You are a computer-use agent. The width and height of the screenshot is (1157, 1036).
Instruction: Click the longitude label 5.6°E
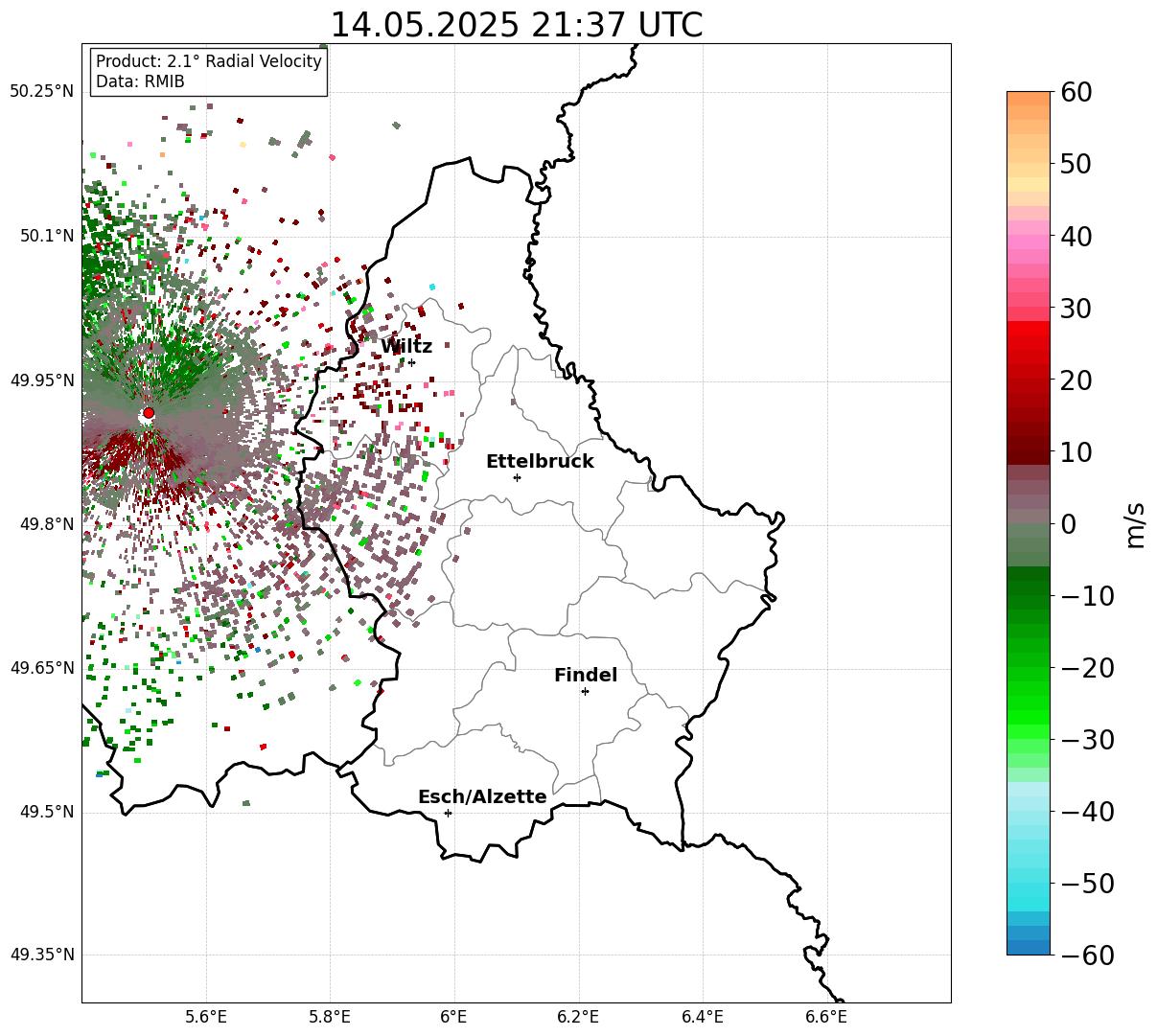(x=206, y=1017)
